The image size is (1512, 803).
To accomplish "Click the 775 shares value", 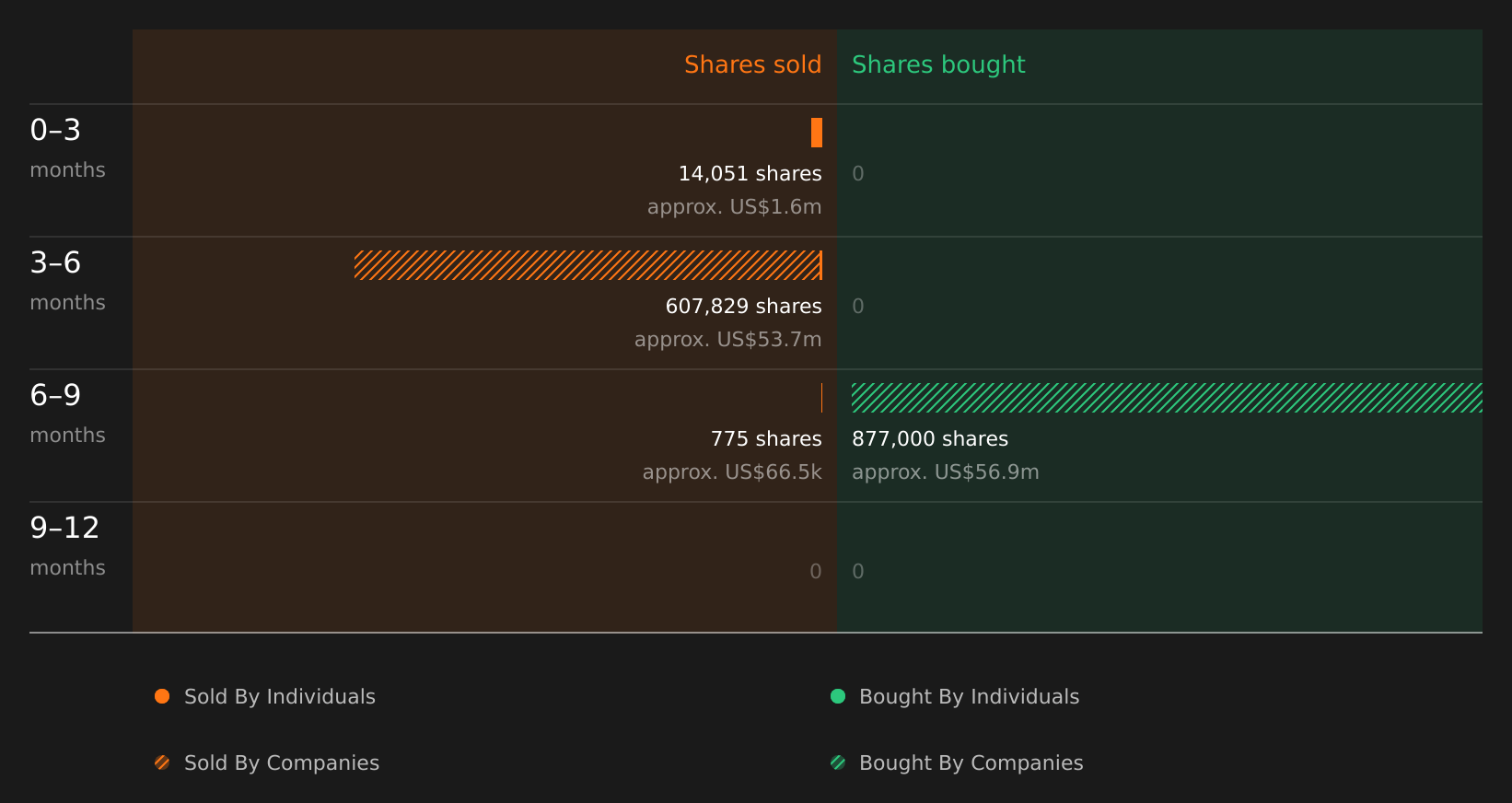I will pyautogui.click(x=766, y=439).
